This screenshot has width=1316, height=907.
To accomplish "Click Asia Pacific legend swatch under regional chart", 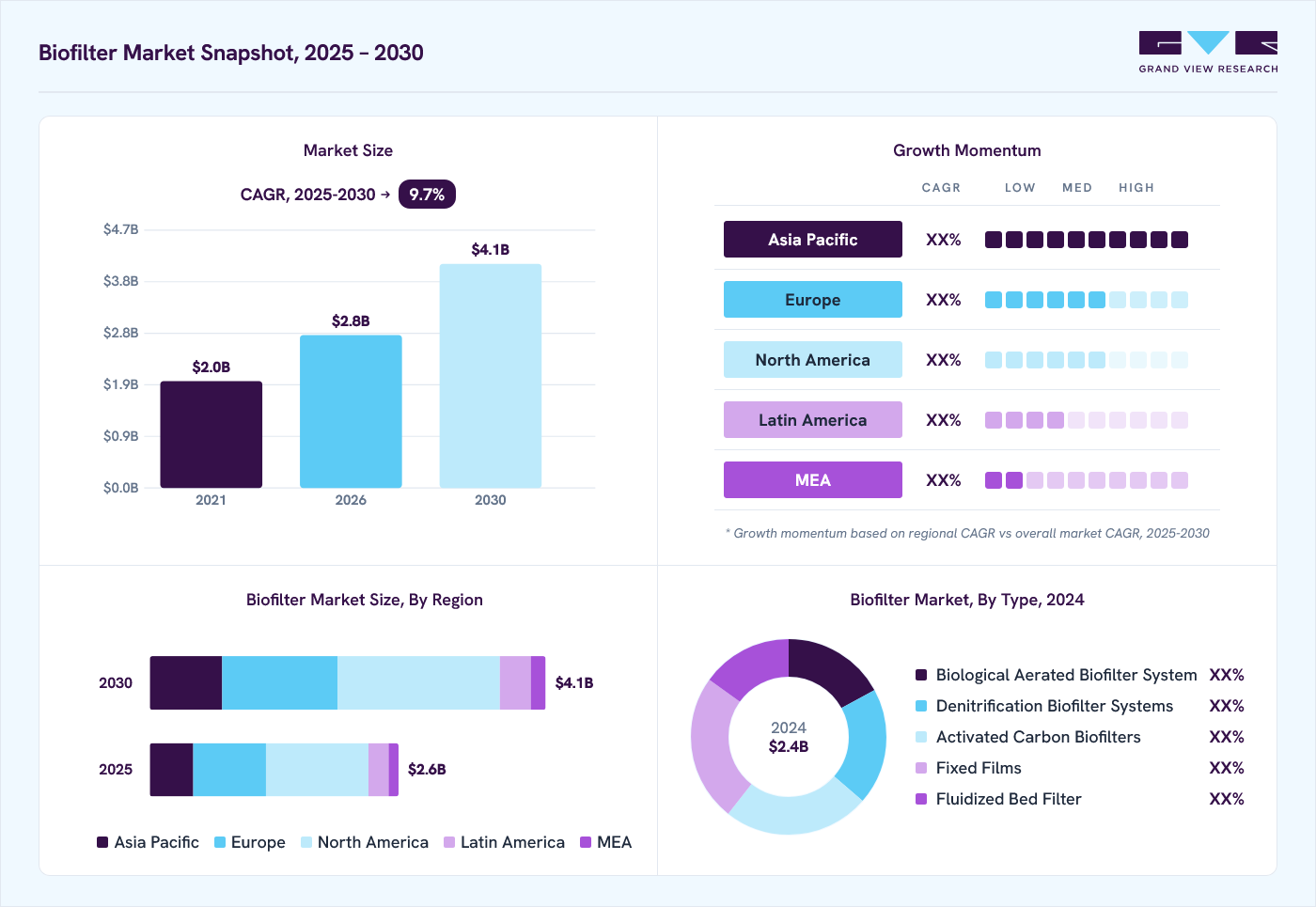I will tap(102, 842).
